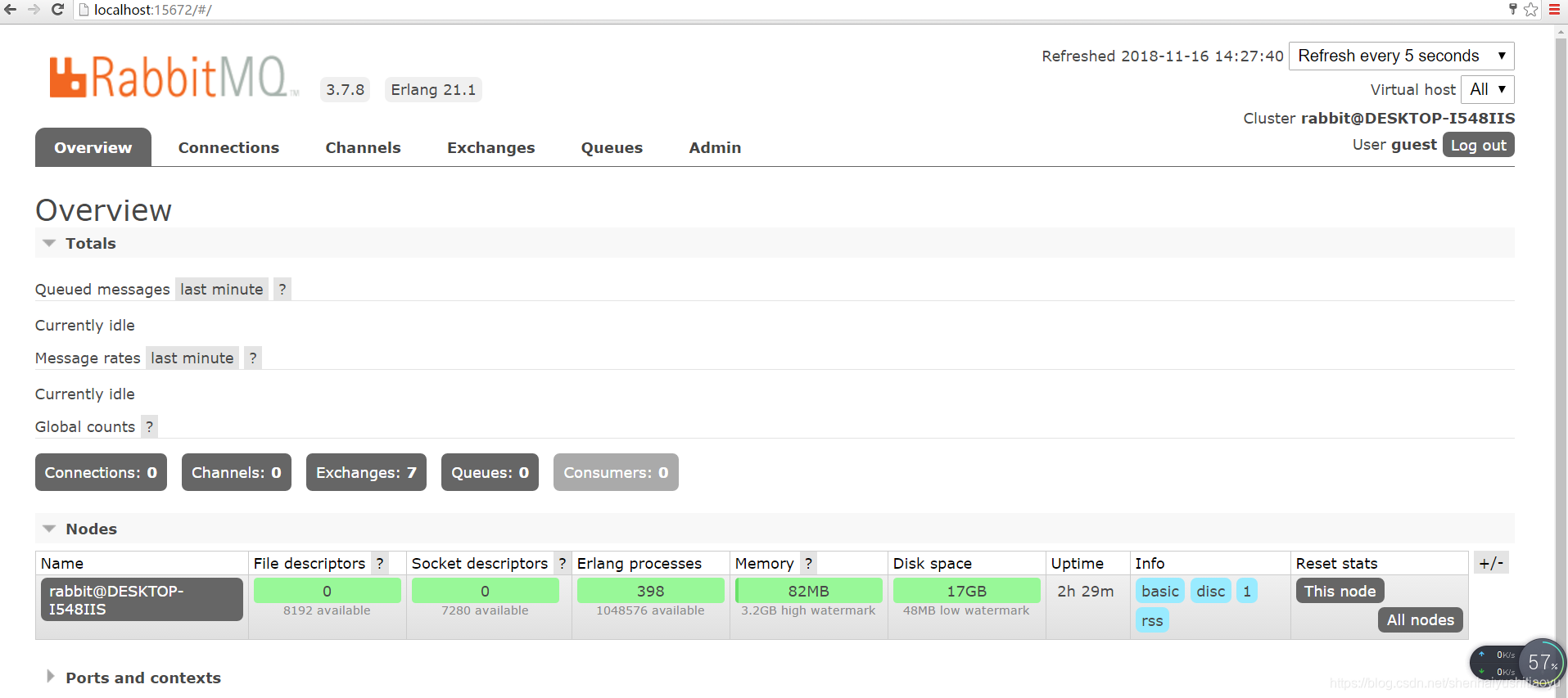Click the browser back arrow
The image size is (1568, 698).
coord(11,10)
